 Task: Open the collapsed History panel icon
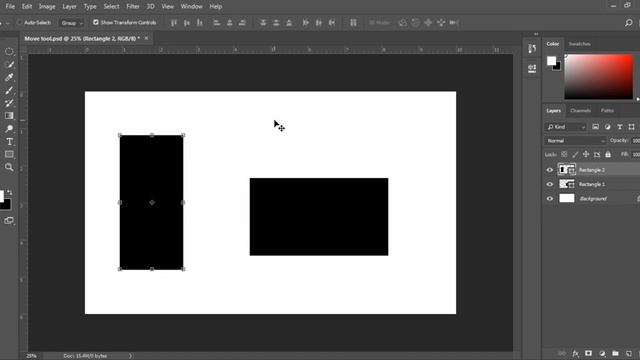[x=532, y=49]
